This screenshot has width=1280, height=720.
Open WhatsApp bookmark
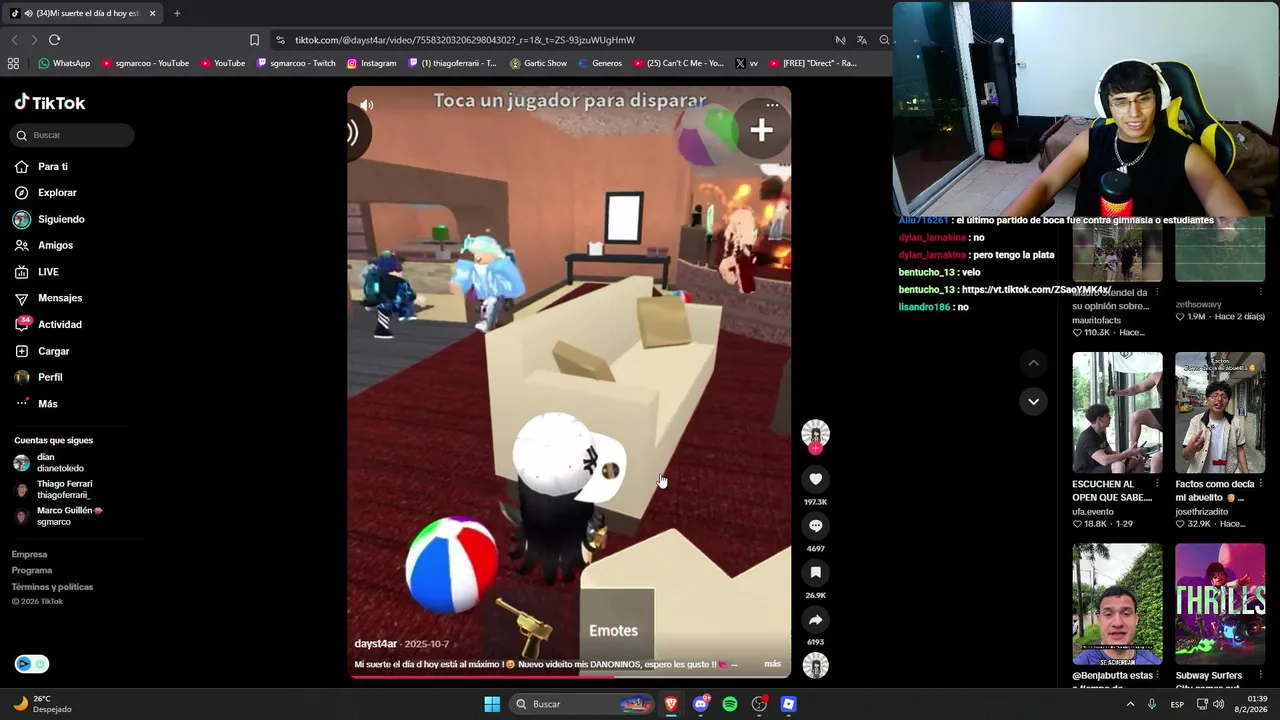pyautogui.click(x=64, y=63)
